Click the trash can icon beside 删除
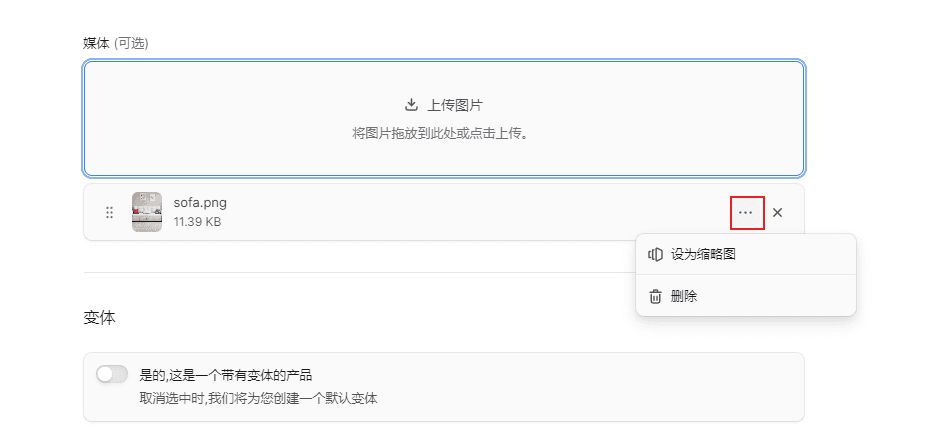Screen dimensions: 946x447 click(x=655, y=296)
